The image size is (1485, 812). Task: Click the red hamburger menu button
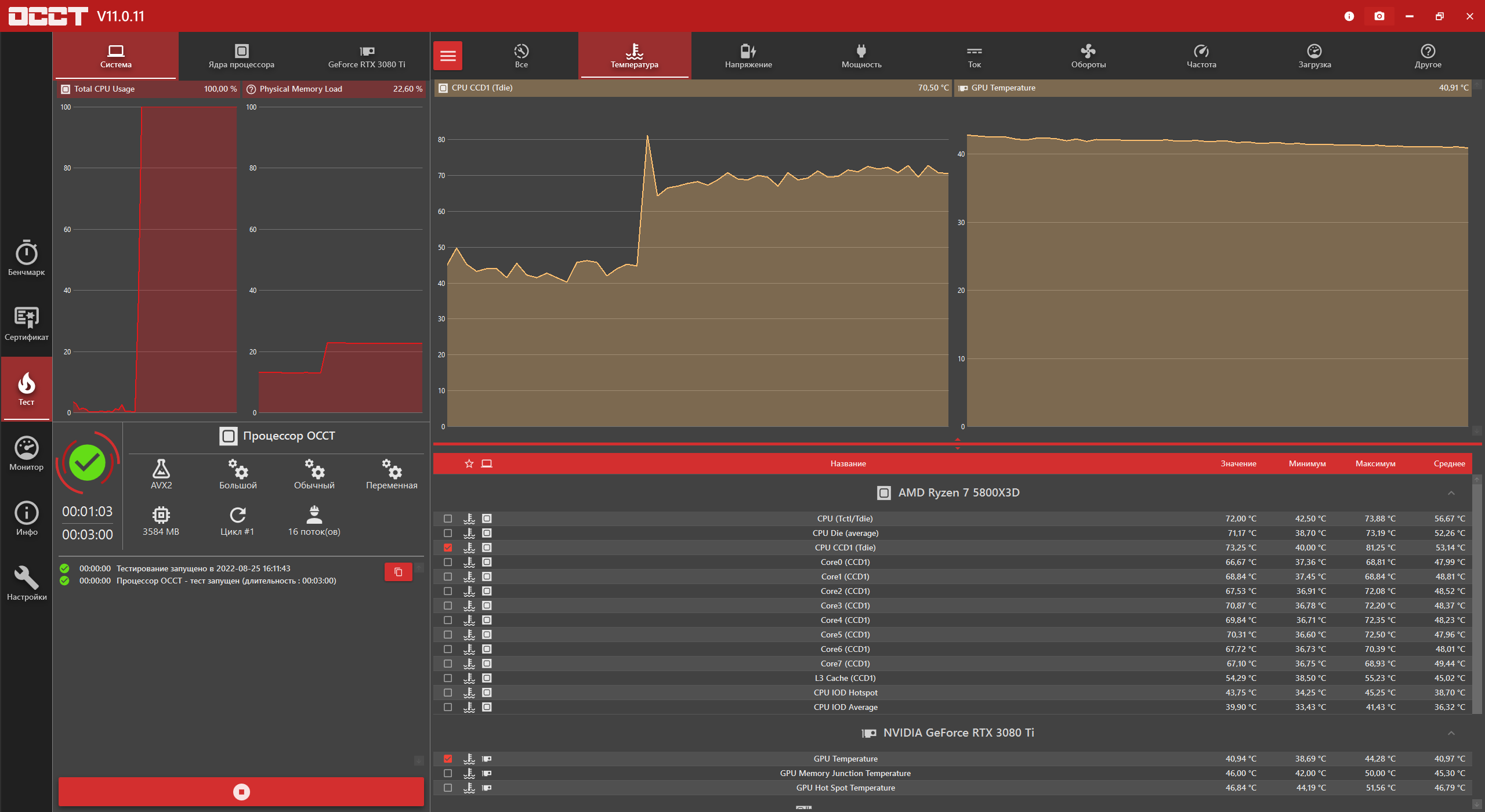tap(448, 56)
